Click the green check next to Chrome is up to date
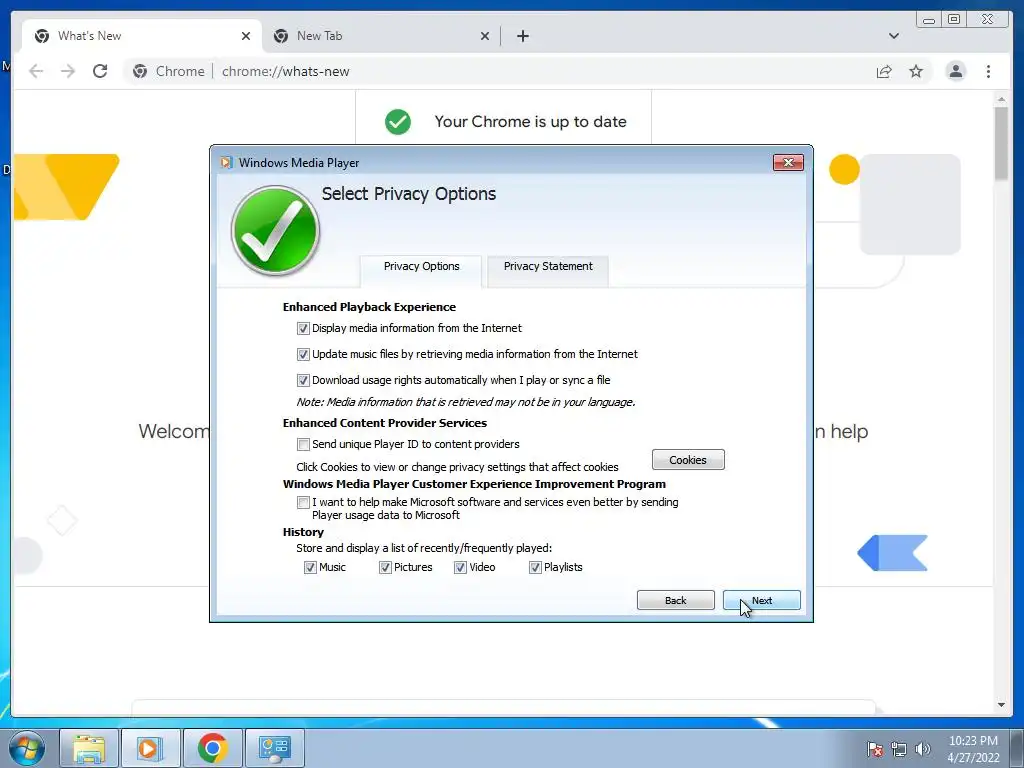The width and height of the screenshot is (1024, 768). click(398, 121)
